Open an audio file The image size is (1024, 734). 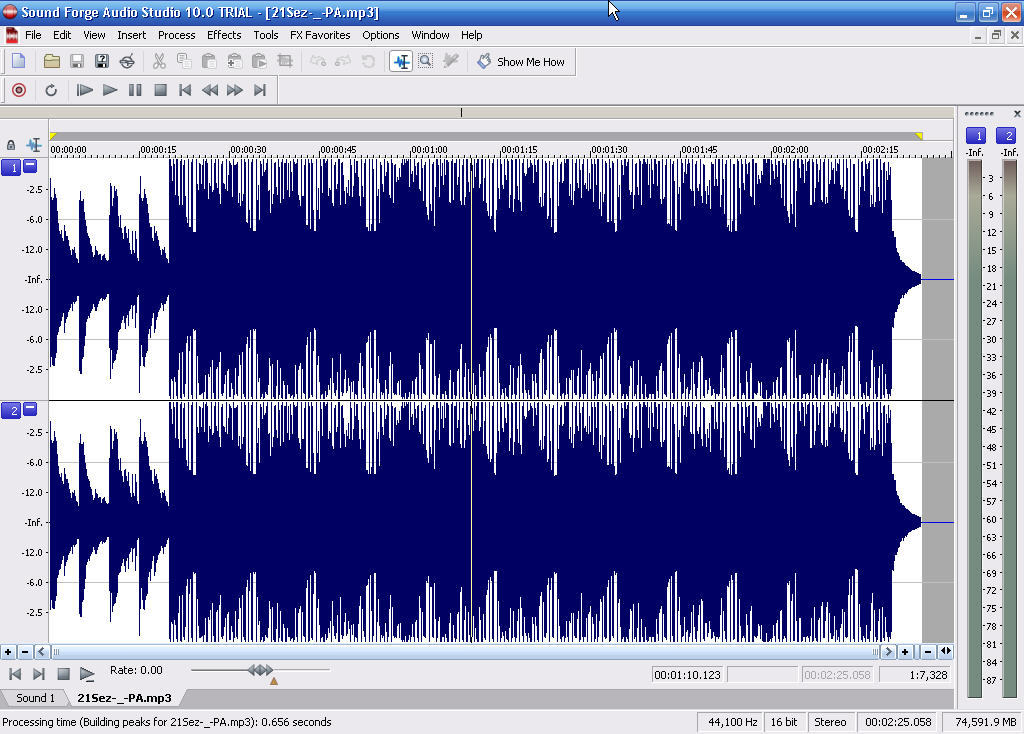pos(52,61)
